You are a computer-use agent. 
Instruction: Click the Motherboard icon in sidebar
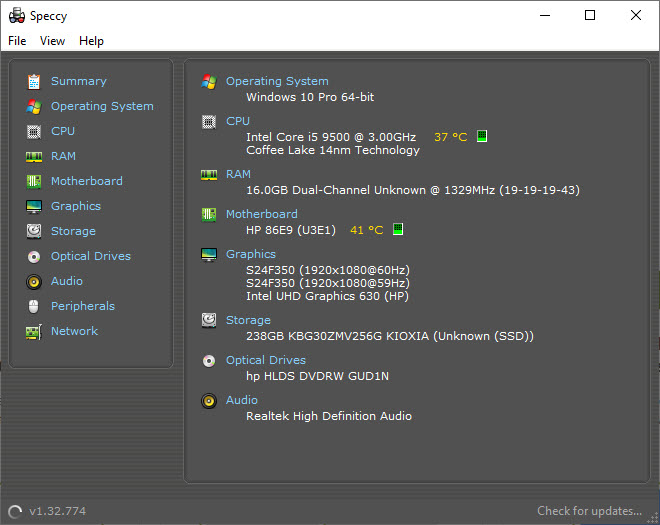tap(34, 181)
